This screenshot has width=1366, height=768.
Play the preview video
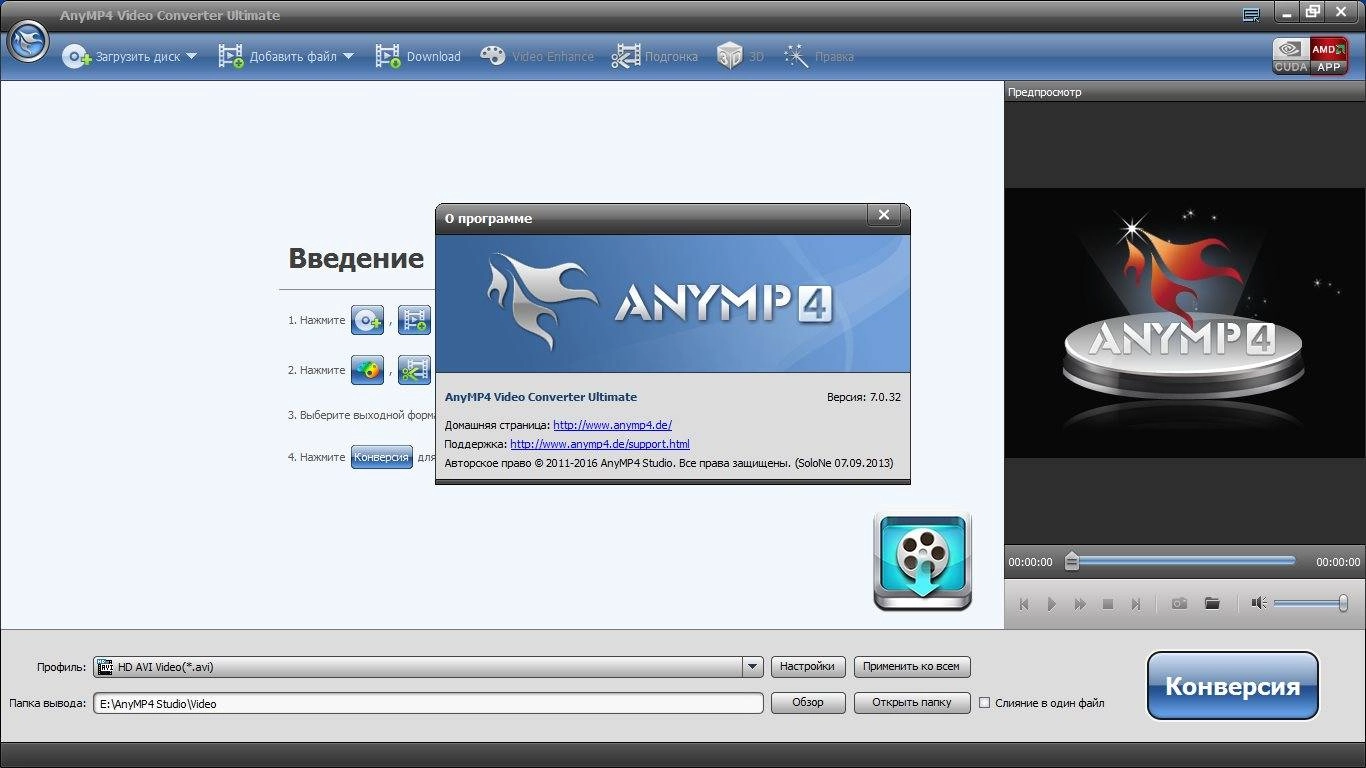(1052, 604)
